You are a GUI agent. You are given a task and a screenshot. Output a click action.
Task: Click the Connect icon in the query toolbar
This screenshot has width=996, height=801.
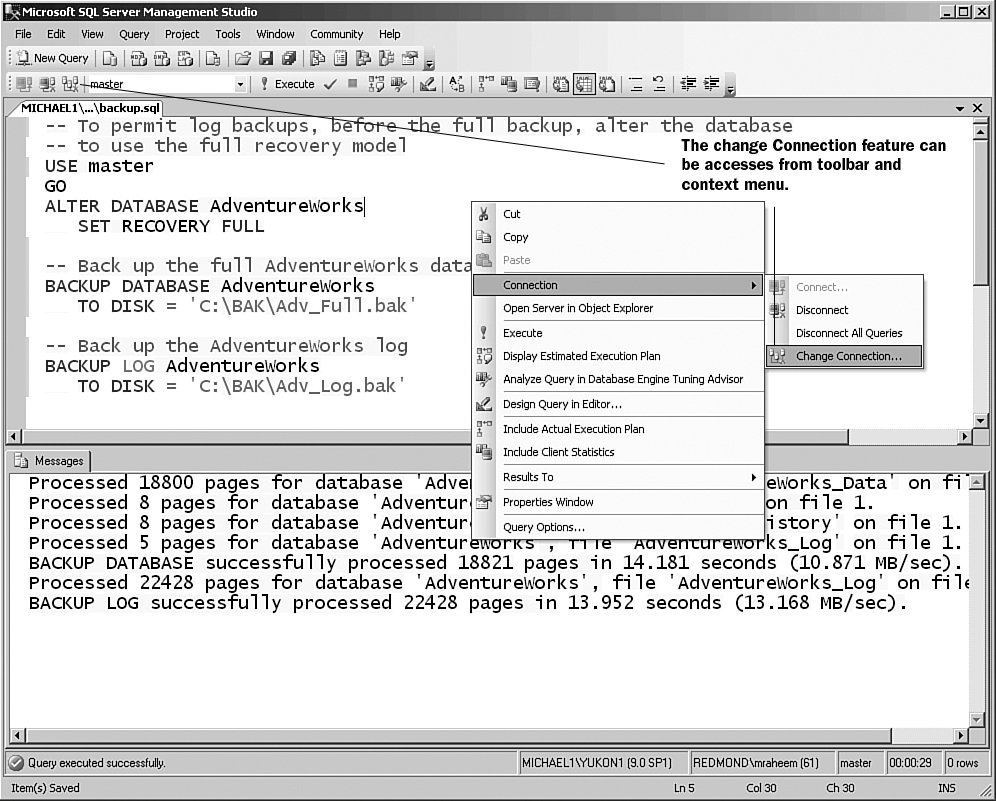[x=24, y=84]
